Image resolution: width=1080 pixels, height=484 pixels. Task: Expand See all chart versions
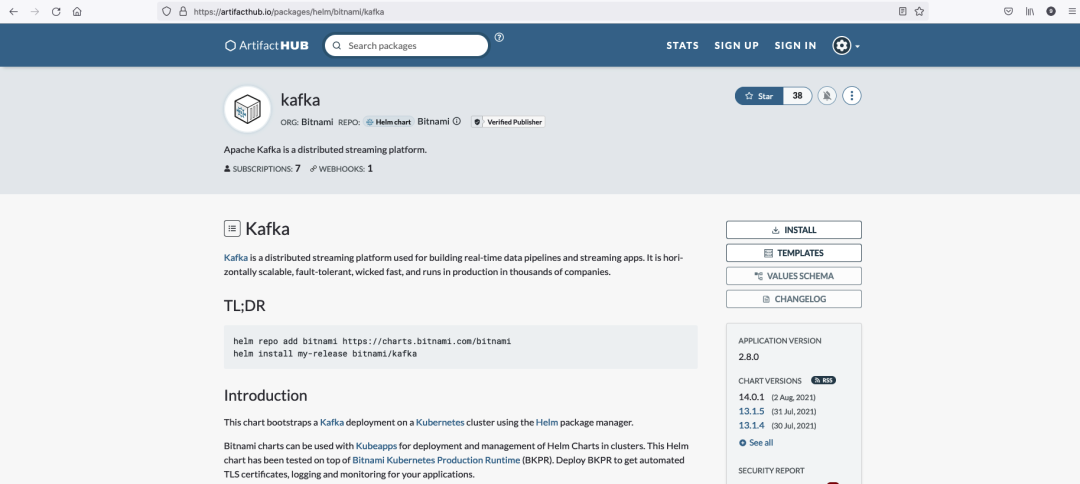[x=756, y=443]
